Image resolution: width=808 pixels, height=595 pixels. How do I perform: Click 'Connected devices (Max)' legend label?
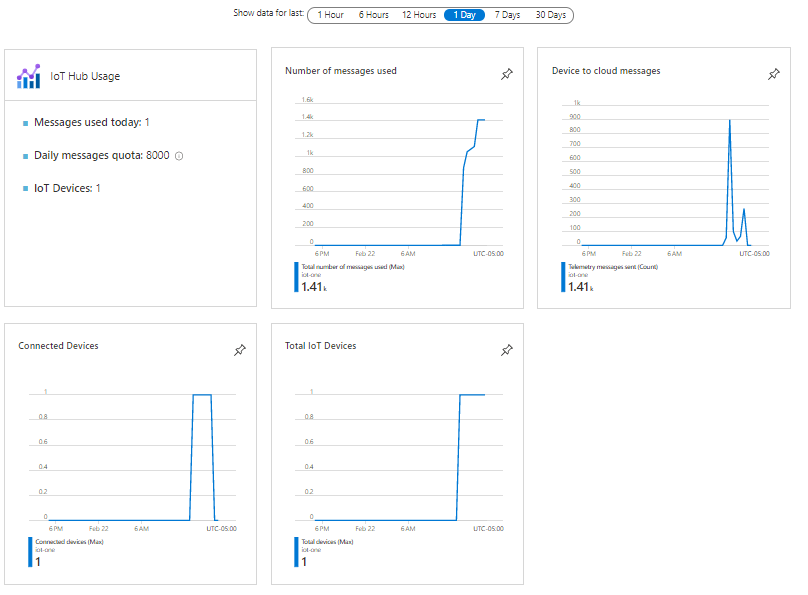[x=70, y=542]
